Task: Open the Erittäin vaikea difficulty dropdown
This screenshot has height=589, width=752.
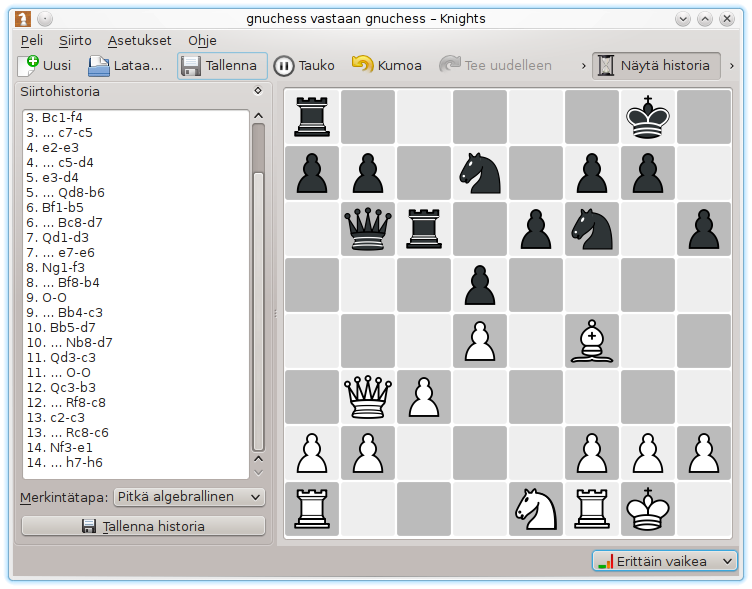Action: click(664, 562)
